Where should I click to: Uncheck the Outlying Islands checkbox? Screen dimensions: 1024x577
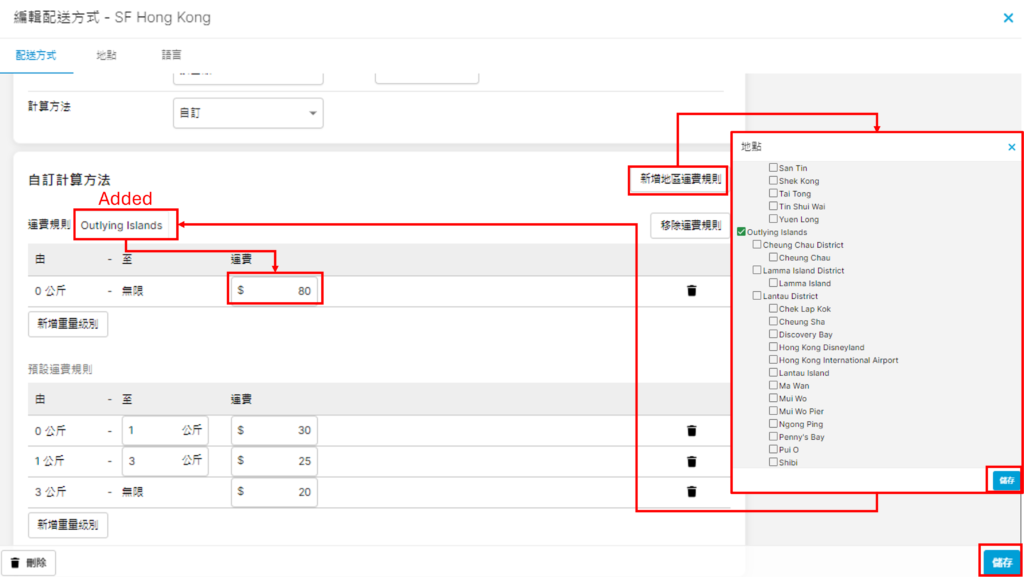click(x=741, y=232)
